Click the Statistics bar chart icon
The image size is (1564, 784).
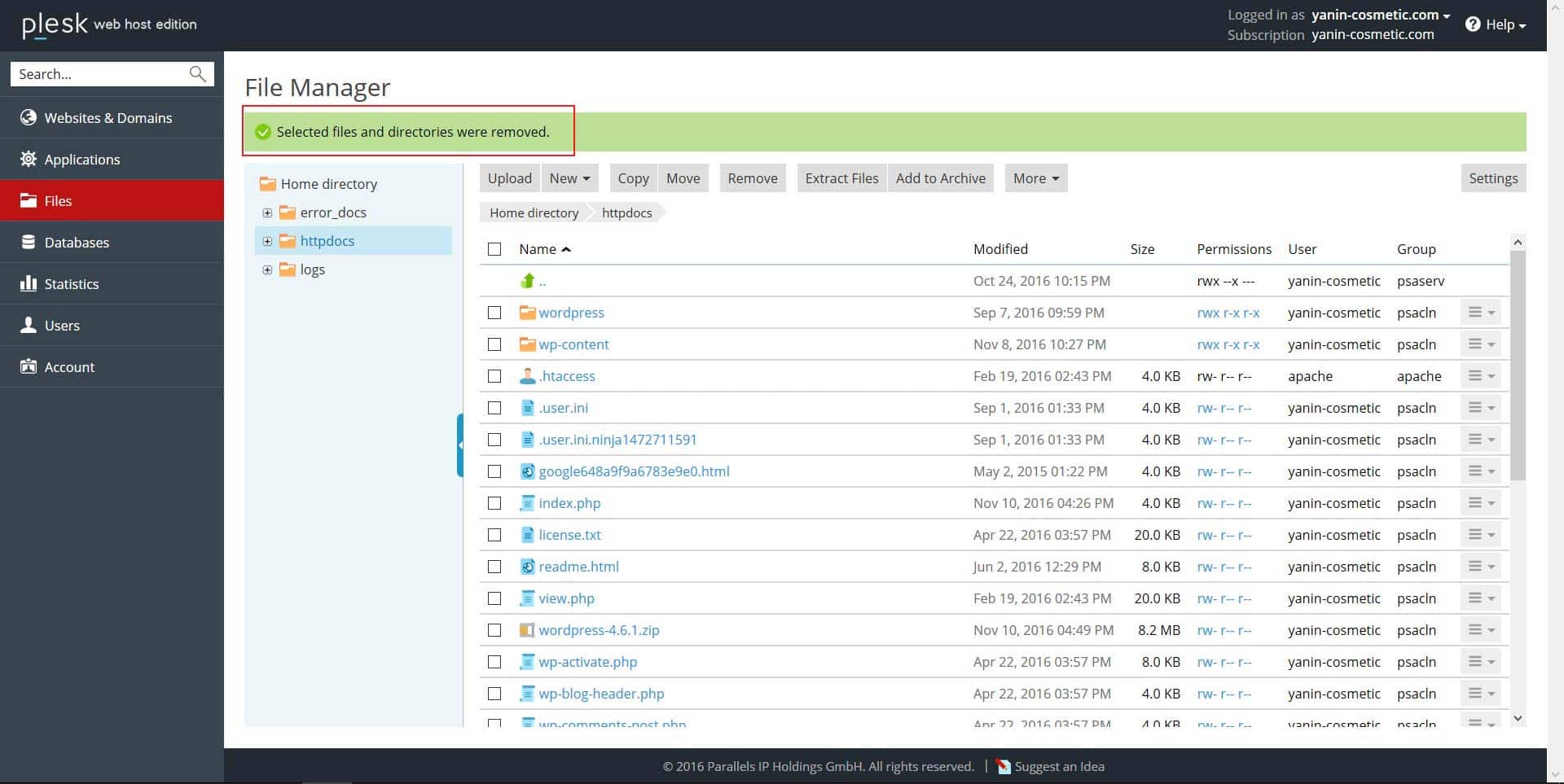29,283
